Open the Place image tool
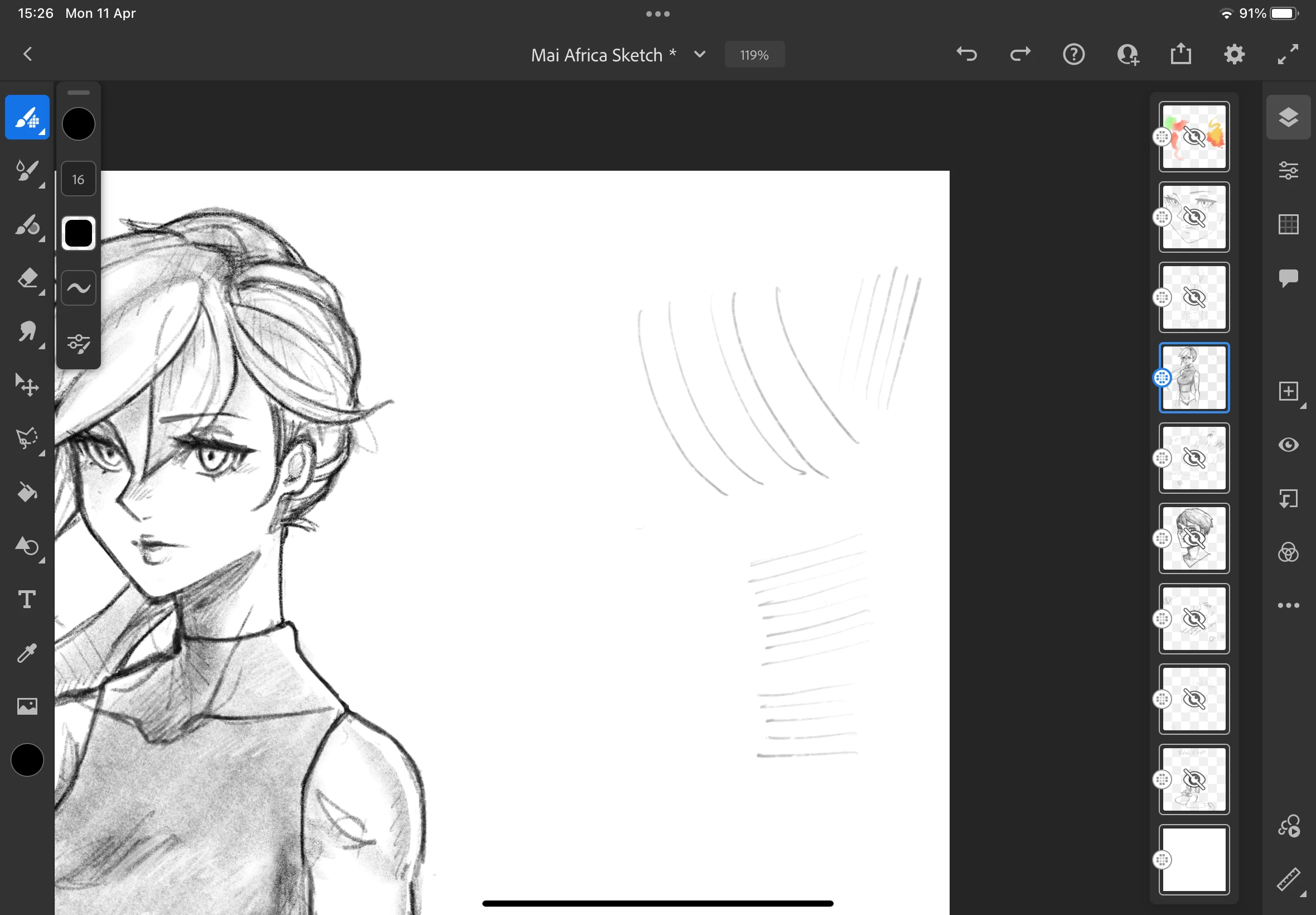This screenshot has height=915, width=1316. click(x=27, y=706)
